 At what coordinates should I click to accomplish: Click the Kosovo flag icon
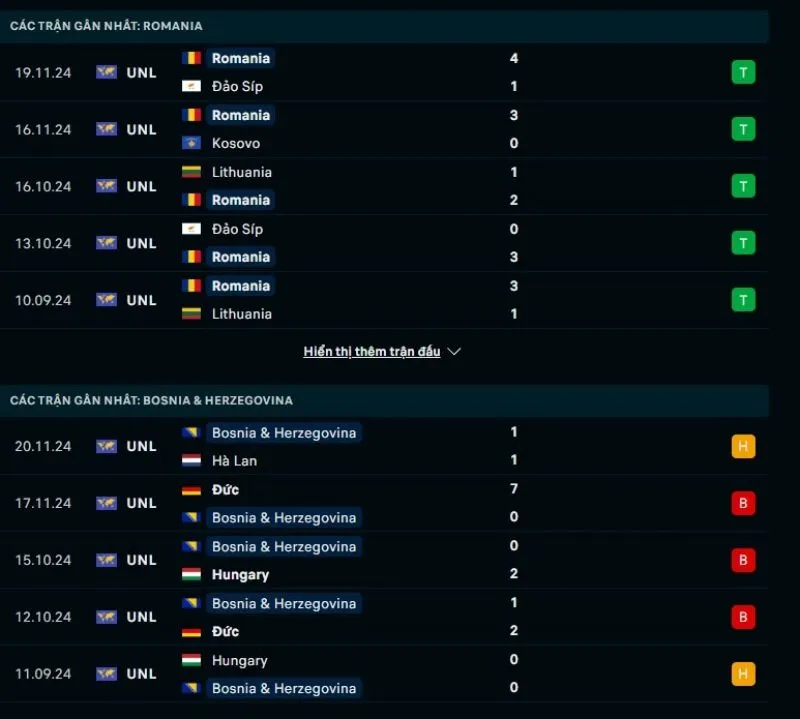click(192, 143)
